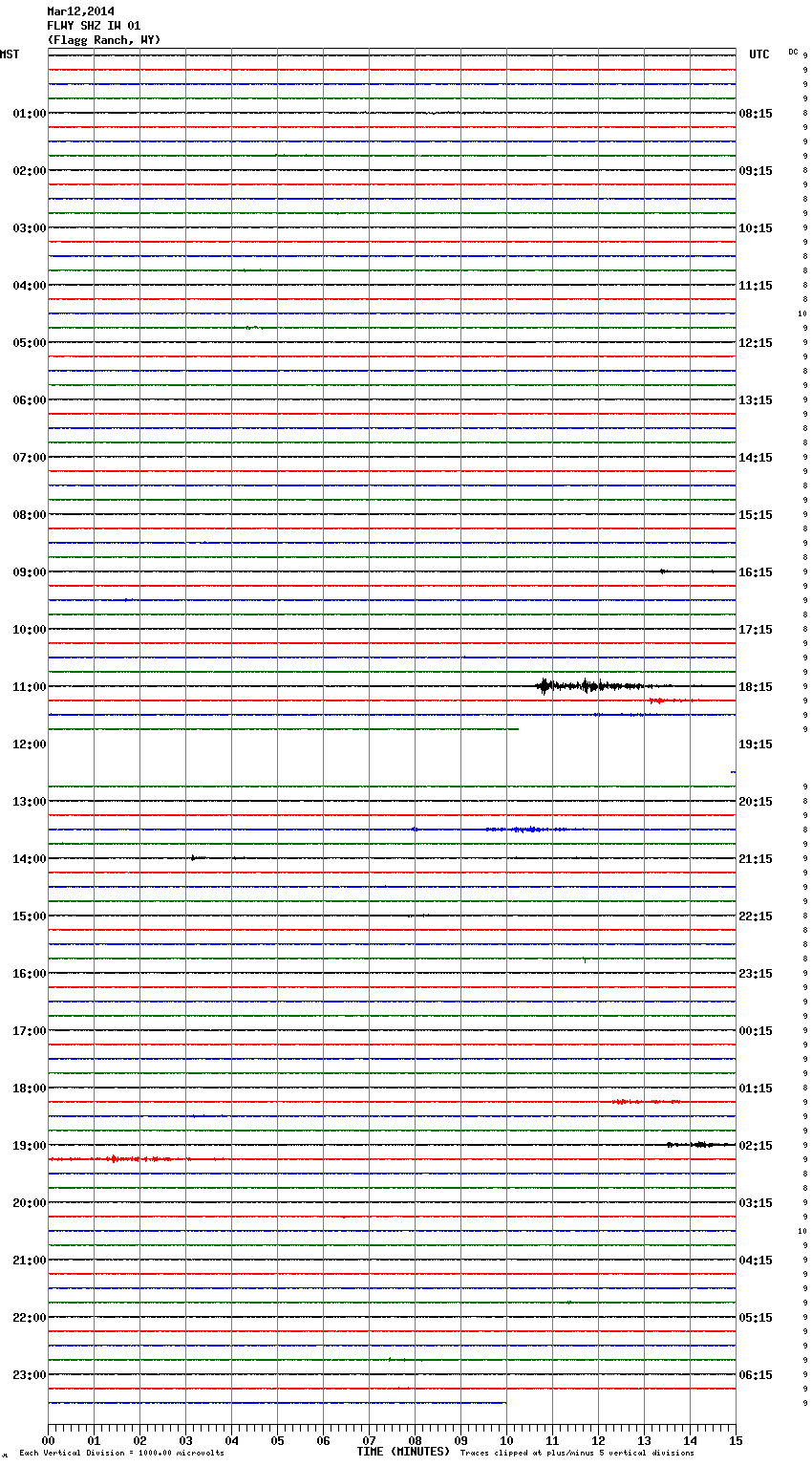
Task: Click the "14:00" MST hour label
Action: [x=29, y=859]
